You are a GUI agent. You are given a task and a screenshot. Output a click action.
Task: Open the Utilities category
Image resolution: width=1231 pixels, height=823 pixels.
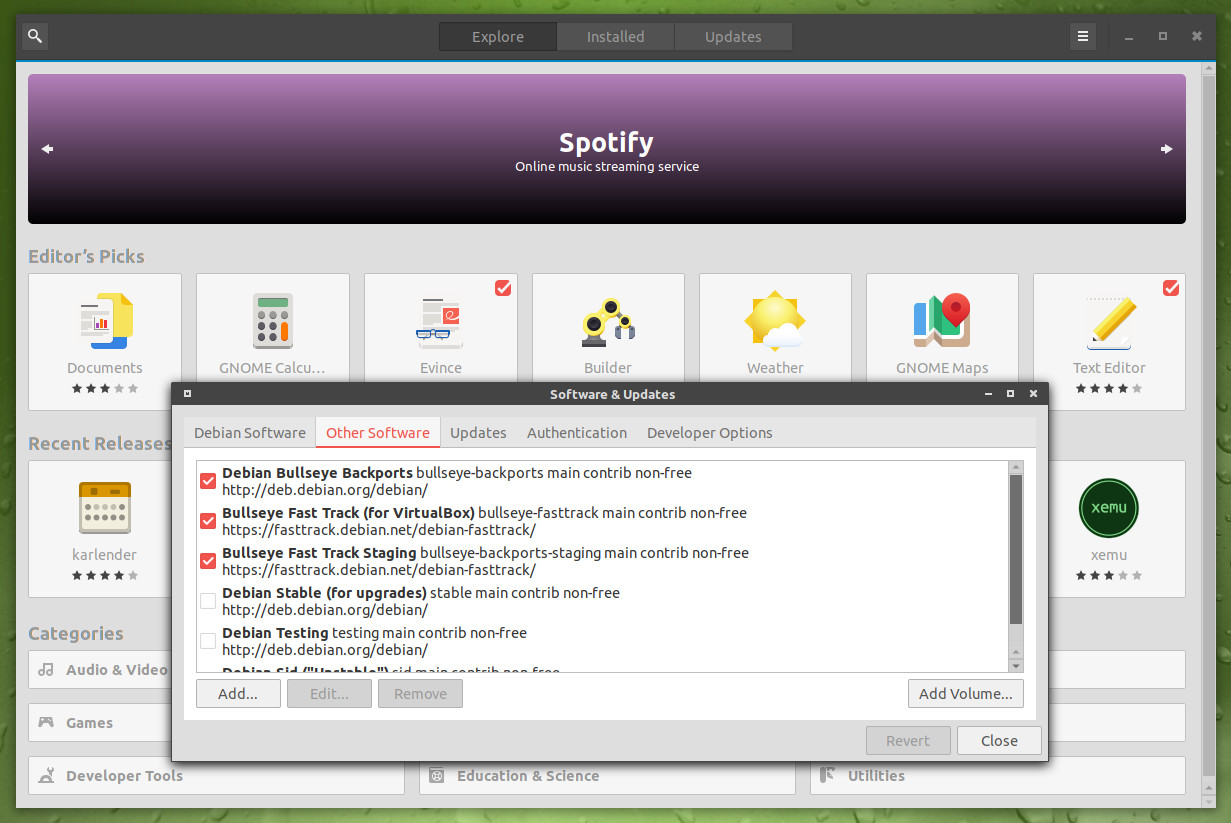pos(998,775)
